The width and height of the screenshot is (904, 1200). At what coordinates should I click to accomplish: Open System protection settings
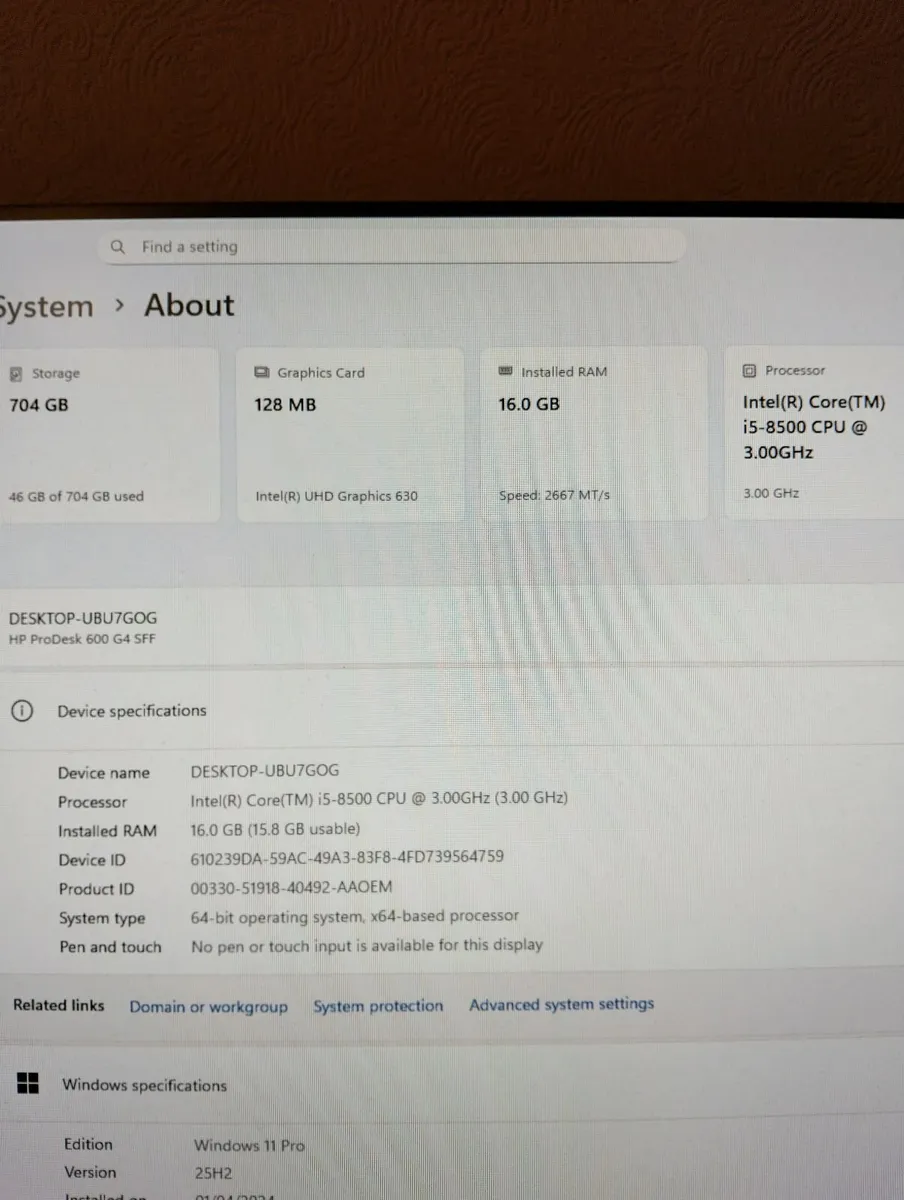[378, 1006]
